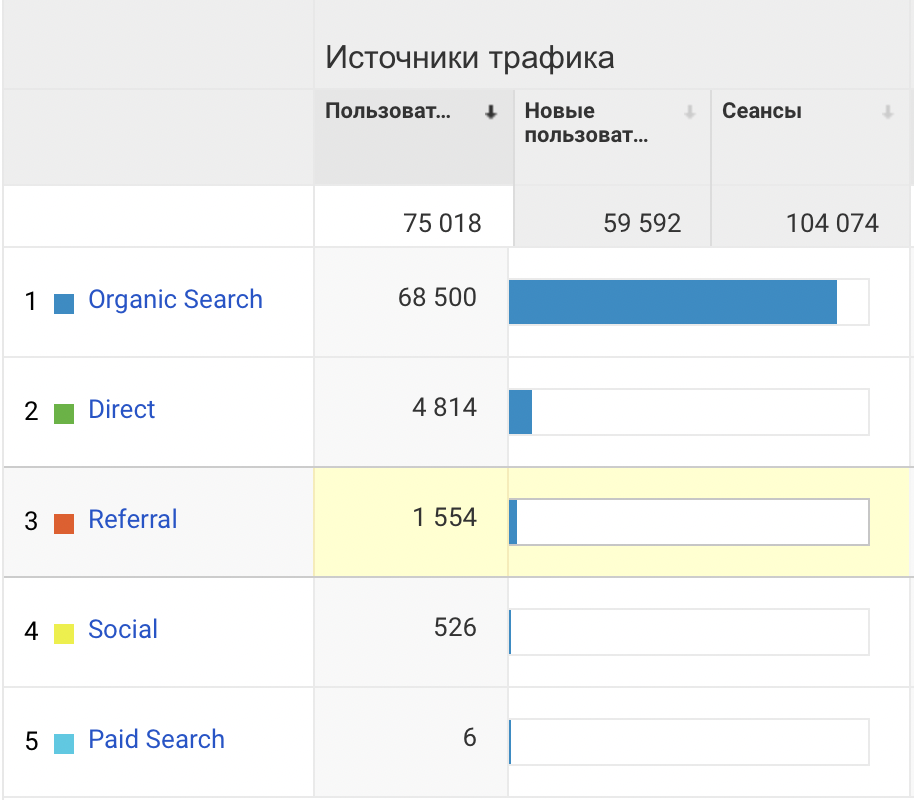Open the Referral channel link

[x=133, y=519]
